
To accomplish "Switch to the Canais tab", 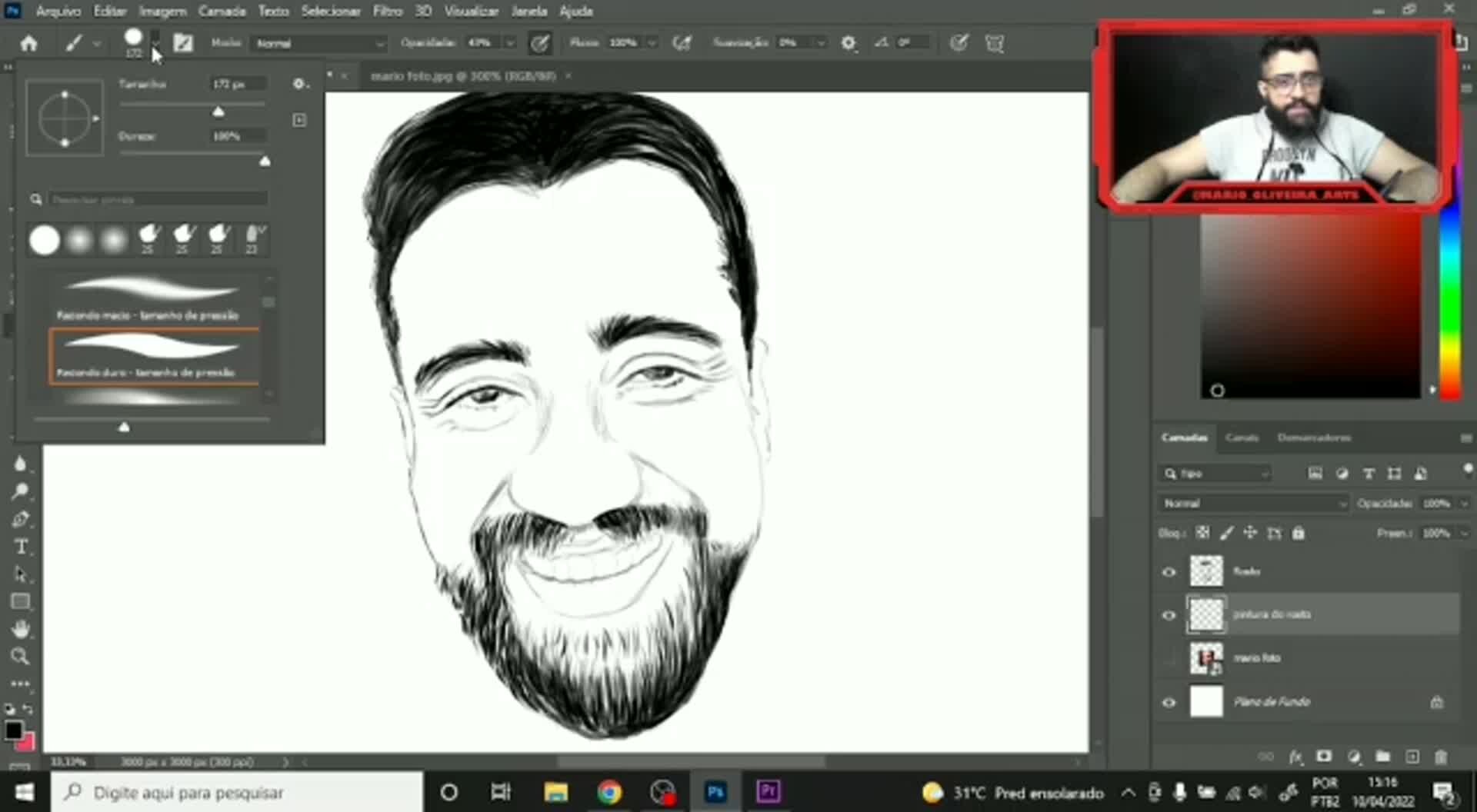I will [1242, 438].
